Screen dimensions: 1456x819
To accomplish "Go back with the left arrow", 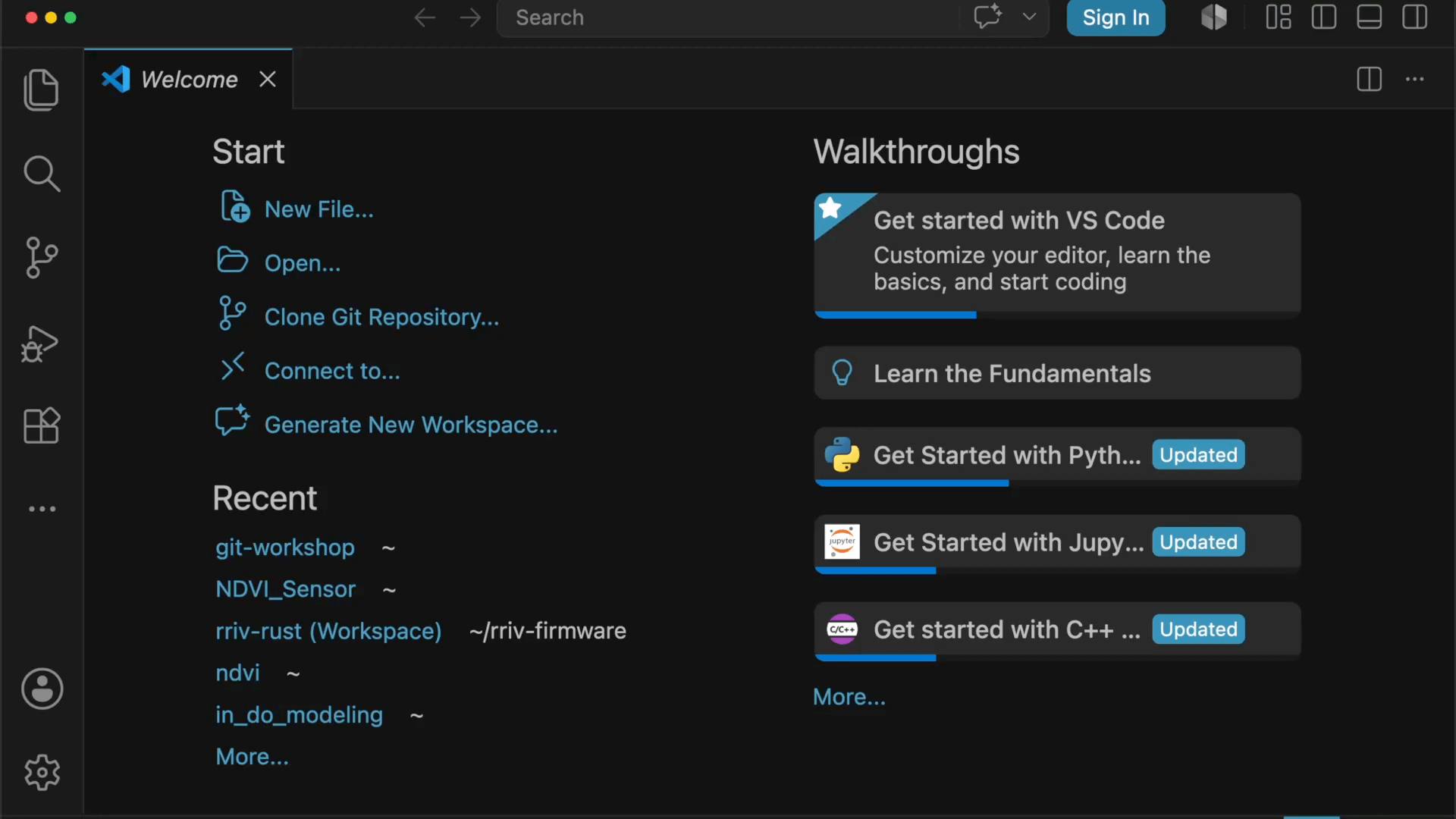I will tap(425, 17).
